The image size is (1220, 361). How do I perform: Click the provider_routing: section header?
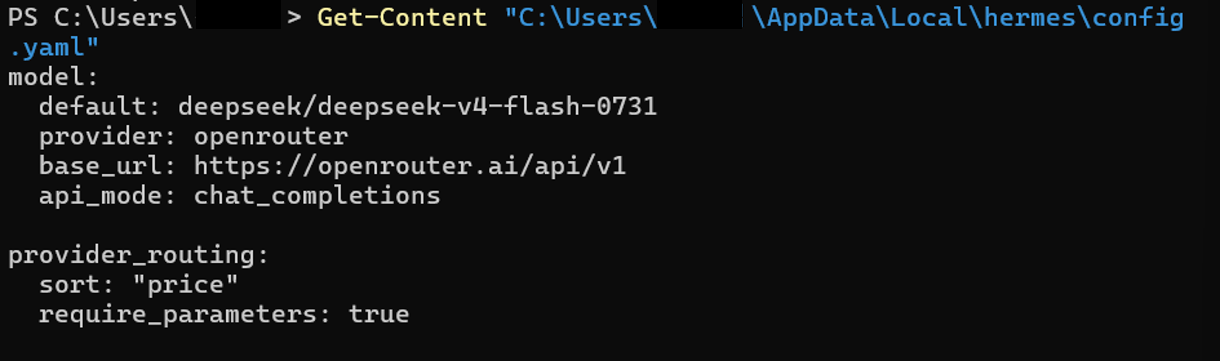coord(139,255)
